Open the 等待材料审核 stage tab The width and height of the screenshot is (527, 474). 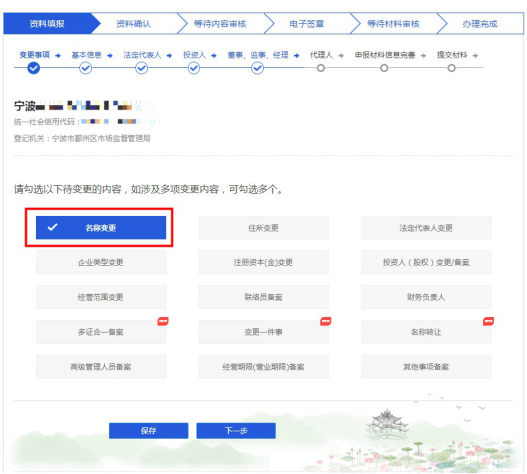393,24
